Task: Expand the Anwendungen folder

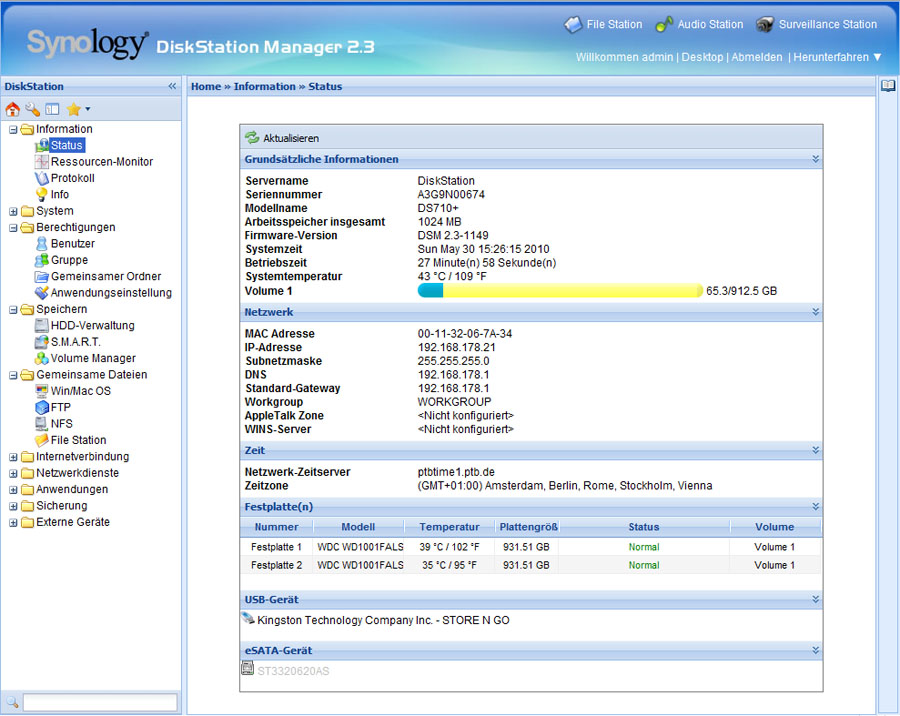Action: 13,490
